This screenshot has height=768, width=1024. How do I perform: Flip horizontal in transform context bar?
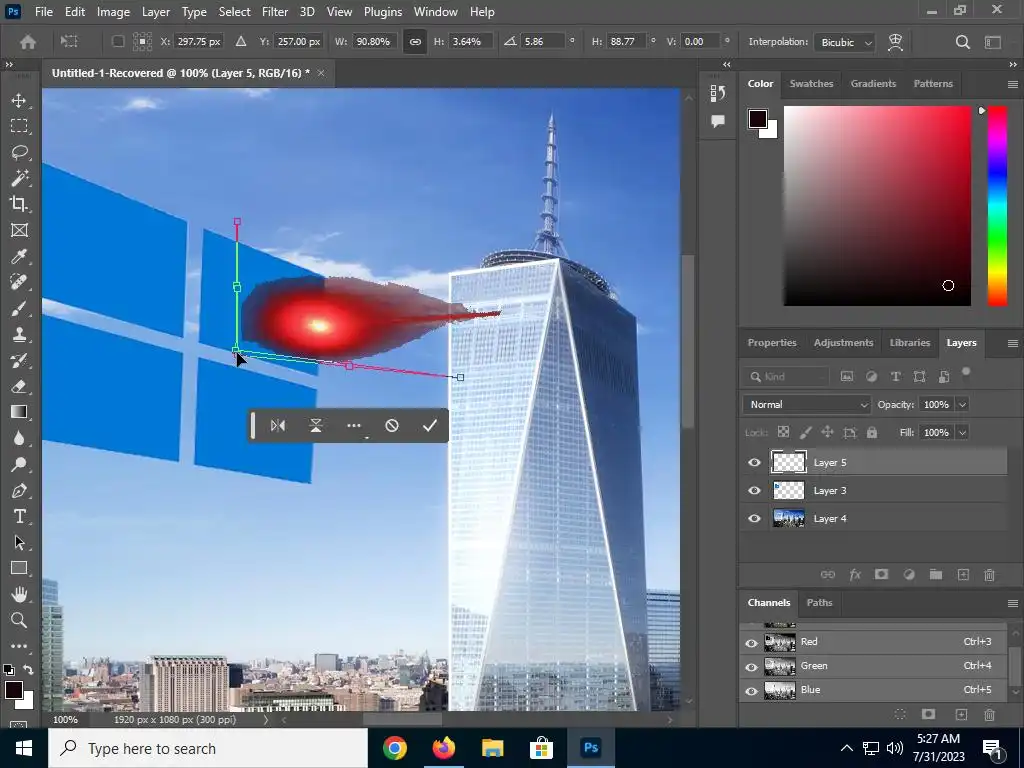[278, 426]
